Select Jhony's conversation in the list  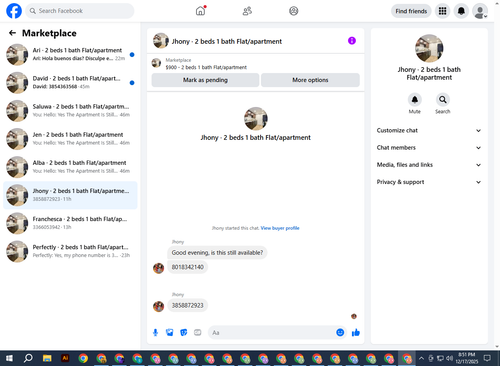70,195
